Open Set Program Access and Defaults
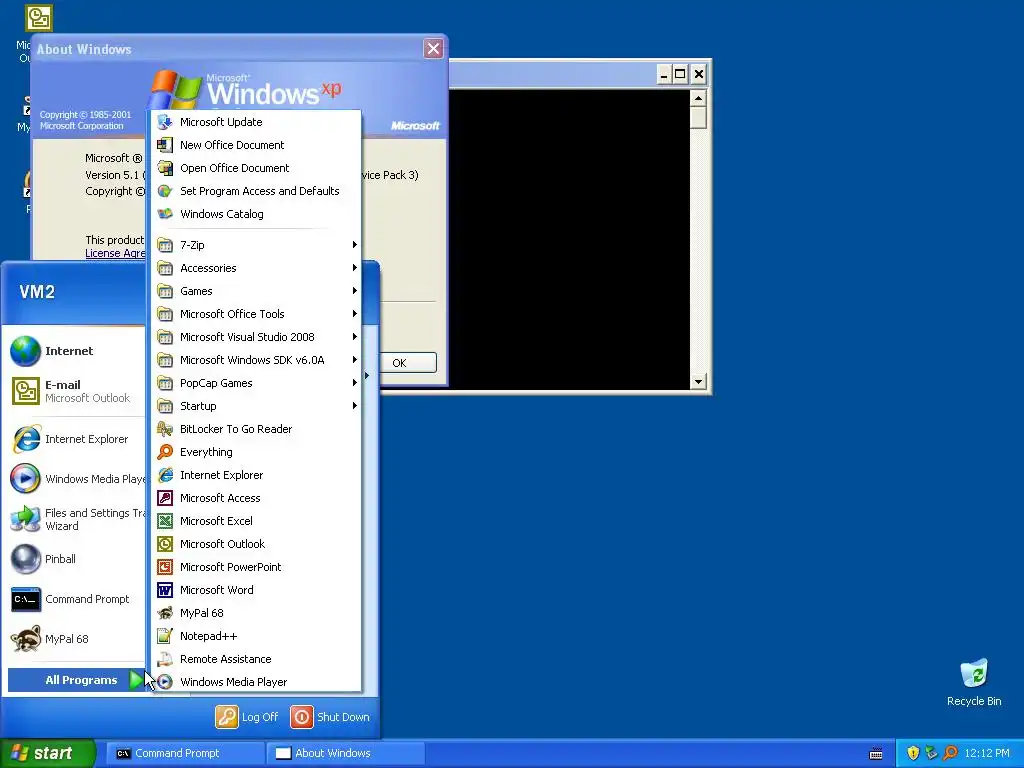 257,191
